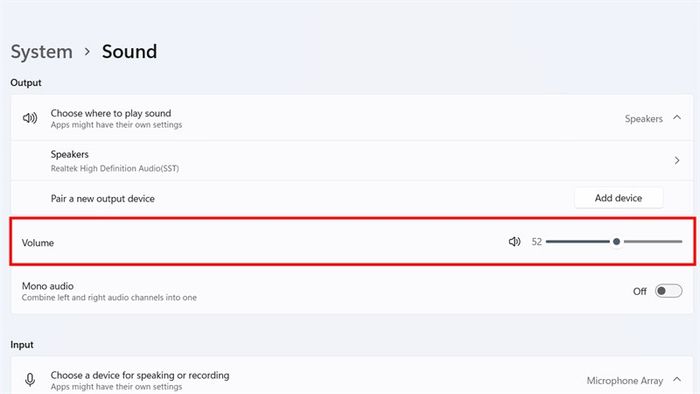Image resolution: width=700 pixels, height=394 pixels.
Task: Click the Microphone Array label
Action: click(x=625, y=381)
